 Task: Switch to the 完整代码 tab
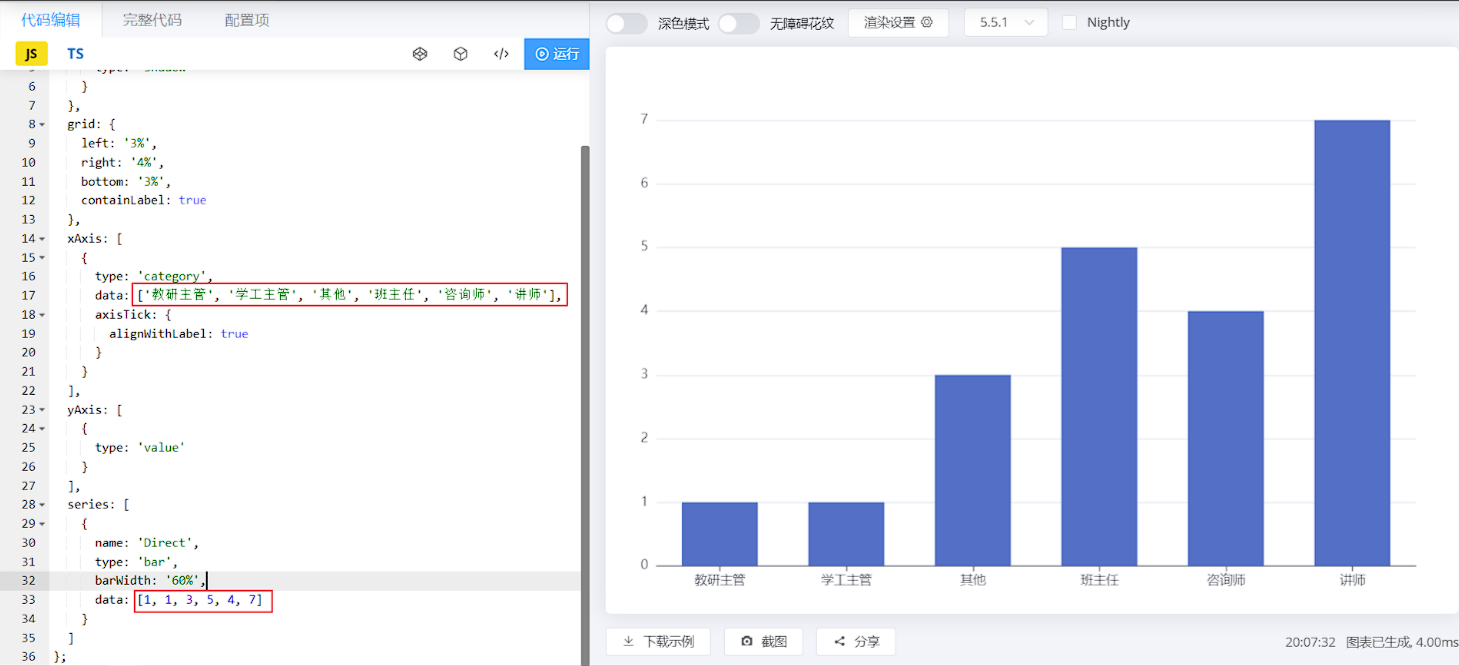(x=152, y=20)
